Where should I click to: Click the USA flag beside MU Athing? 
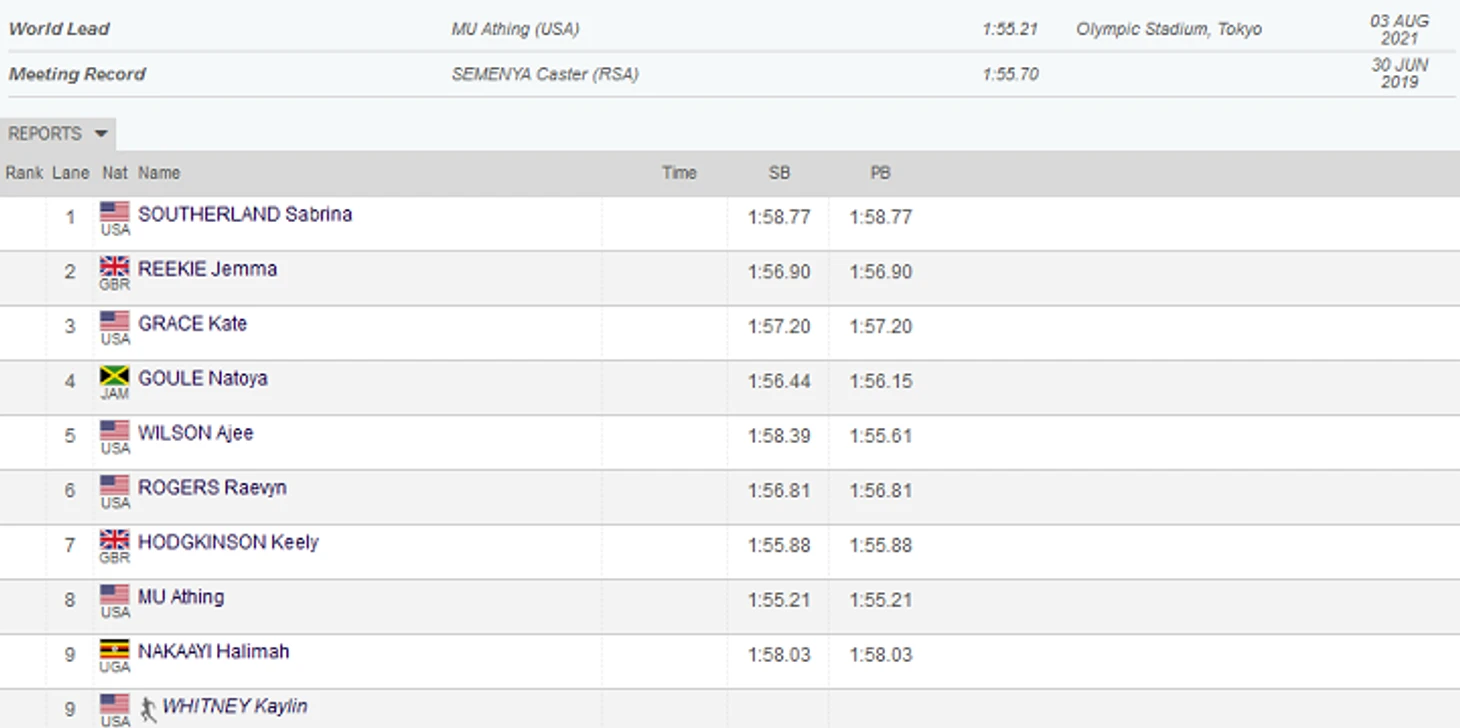point(115,595)
